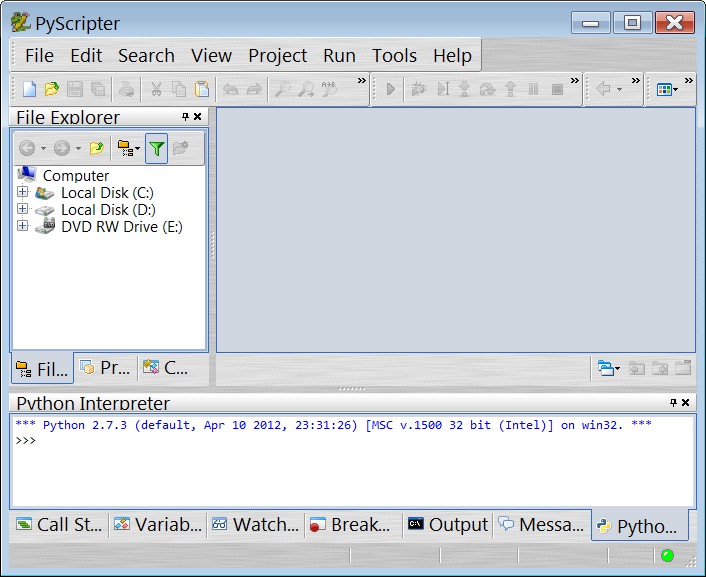Click the Open file icon in main toolbar
This screenshot has height=577, width=706.
click(x=52, y=89)
